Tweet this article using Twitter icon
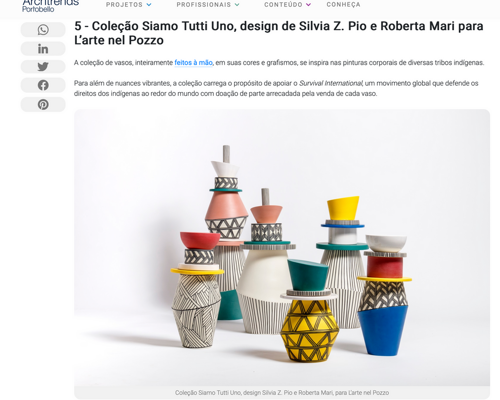 pyautogui.click(x=43, y=67)
